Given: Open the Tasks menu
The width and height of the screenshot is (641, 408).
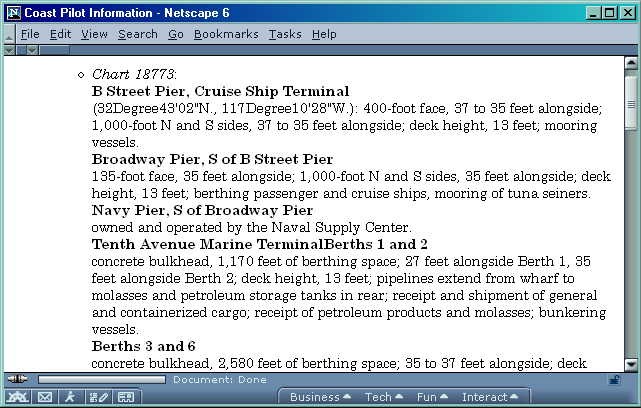Looking at the screenshot, I should pyautogui.click(x=285, y=34).
